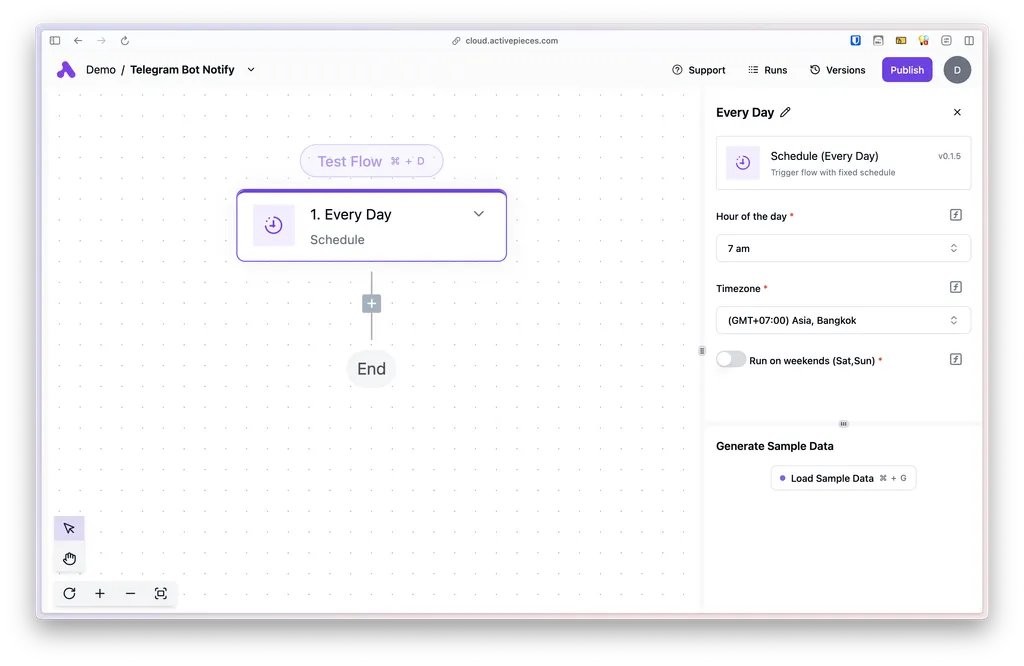Open Versions history
This screenshot has width=1024, height=666.
(838, 70)
